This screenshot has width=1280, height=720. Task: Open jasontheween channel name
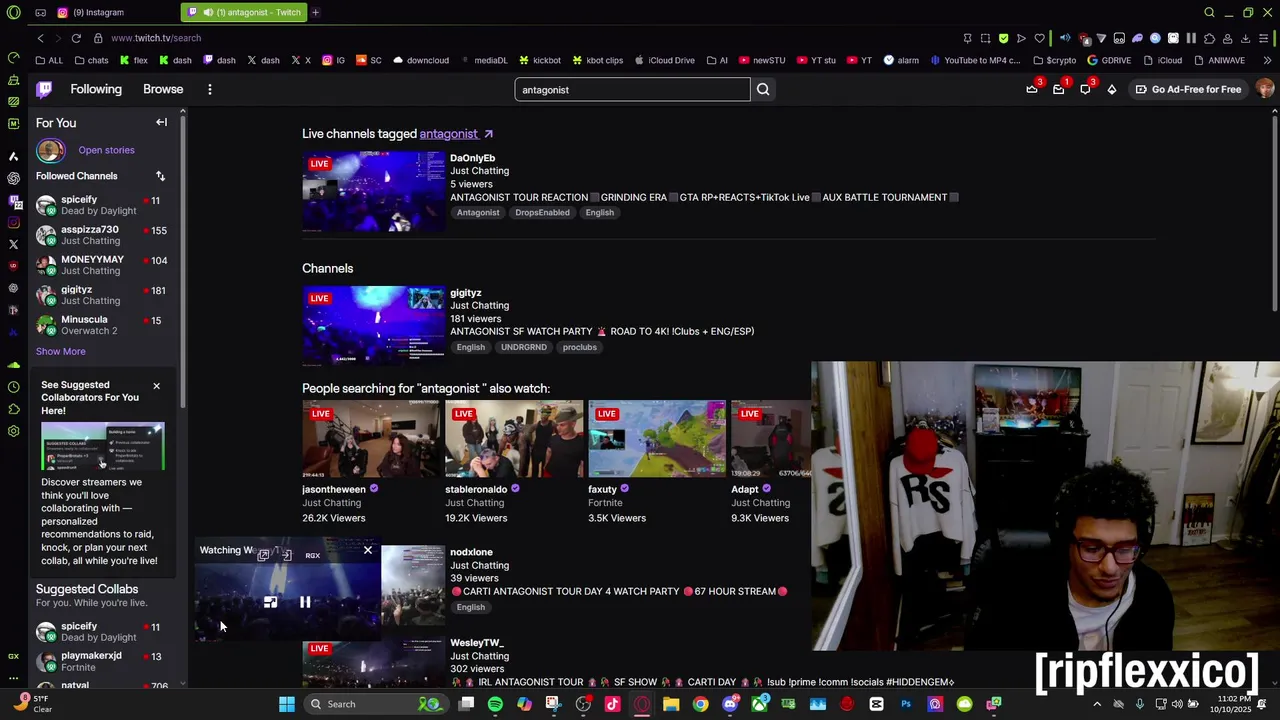point(334,490)
